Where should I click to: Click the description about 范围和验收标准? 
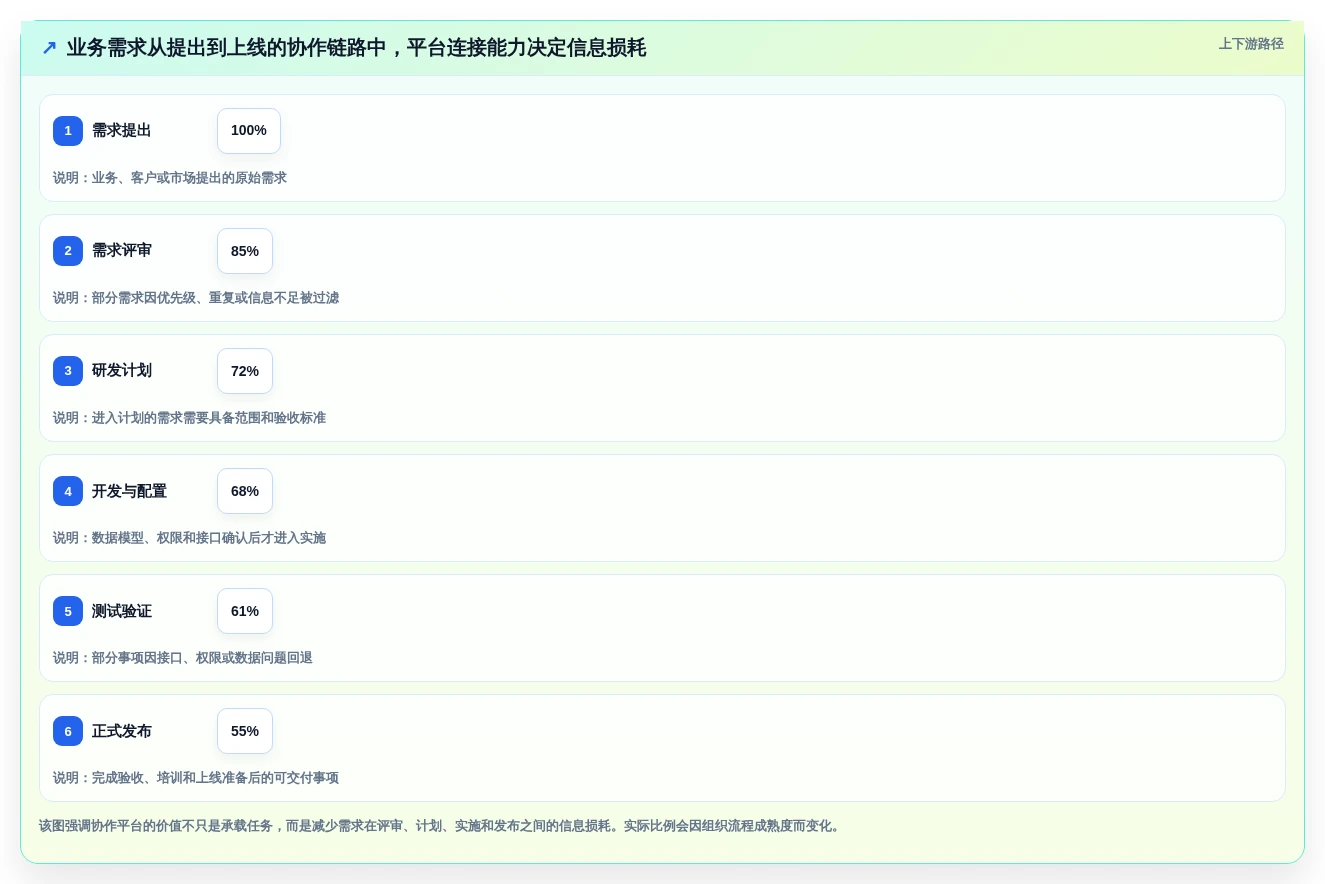point(189,418)
